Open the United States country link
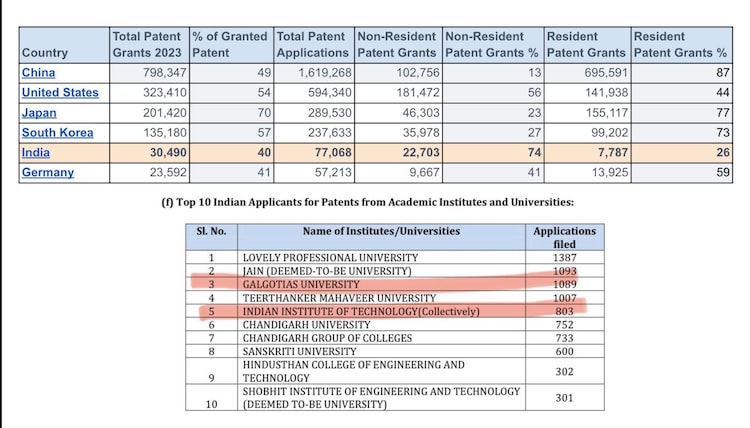This screenshot has width=750, height=428. tap(60, 93)
